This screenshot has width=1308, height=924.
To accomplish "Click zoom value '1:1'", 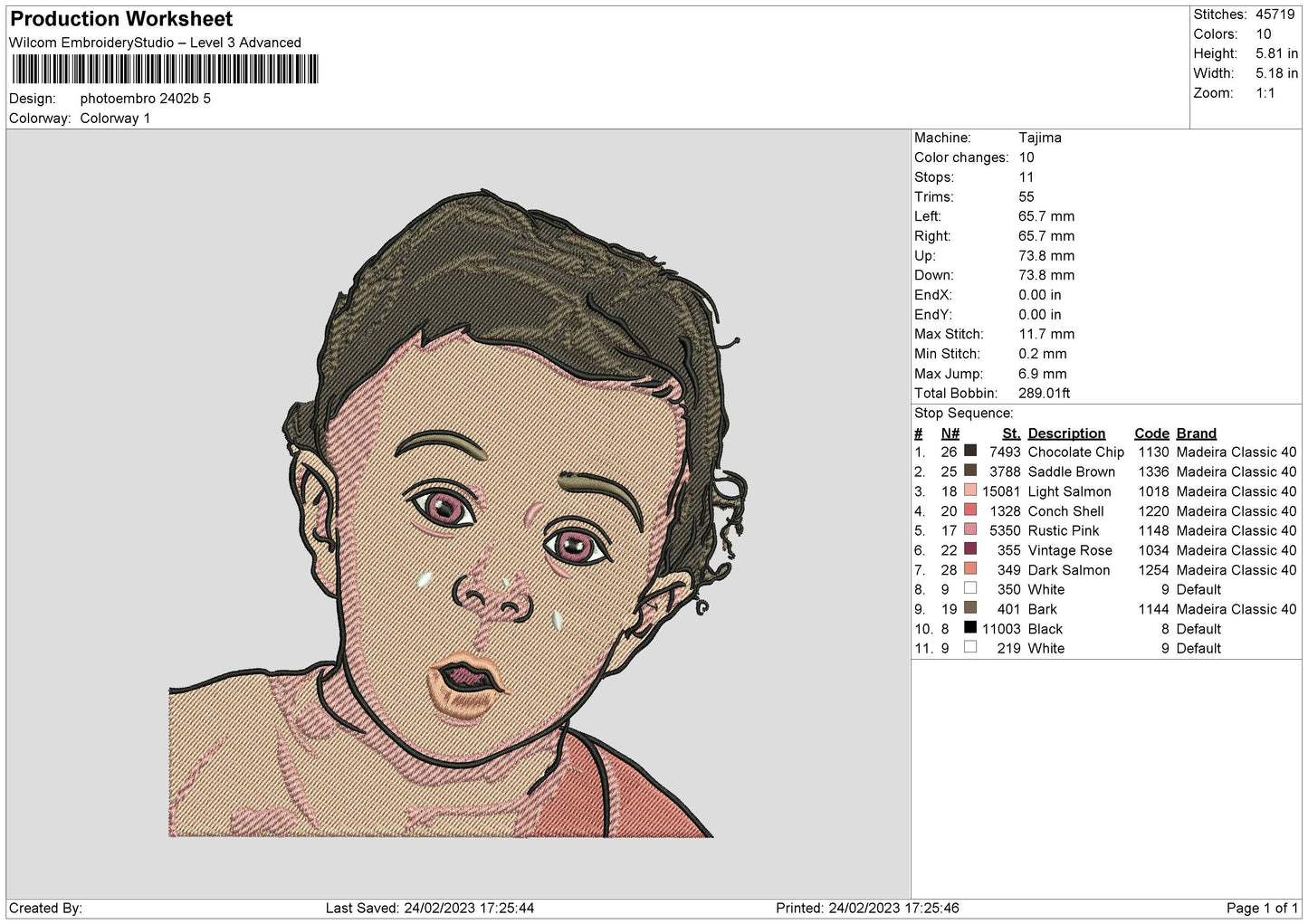I will (x=1265, y=93).
